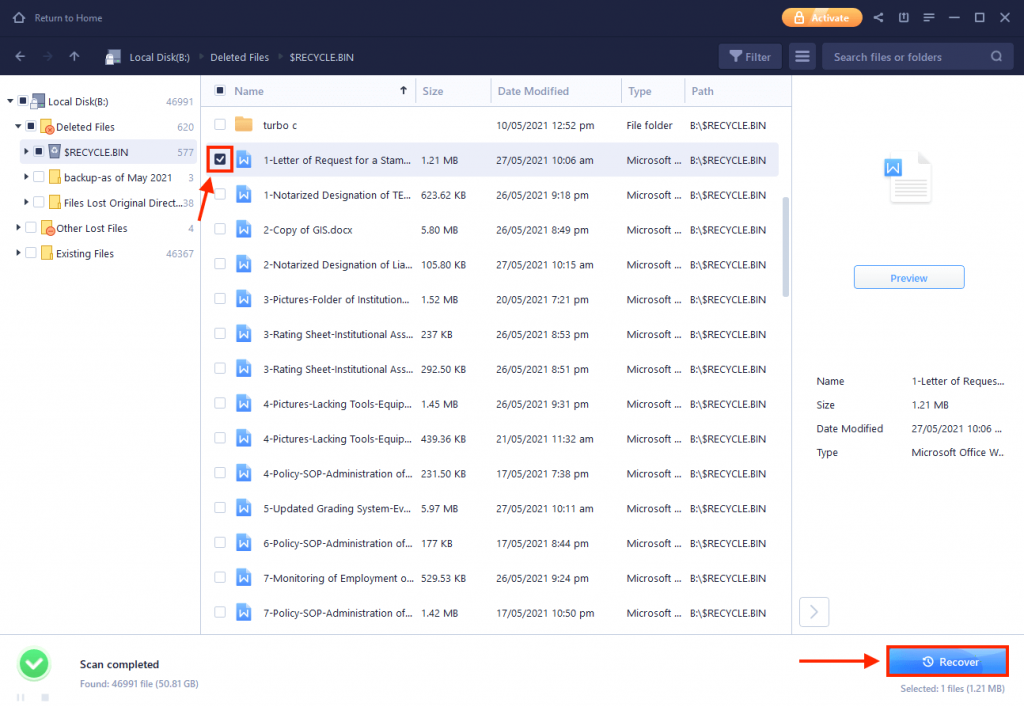Image resolution: width=1024 pixels, height=707 pixels.
Task: Preview the selected Word document
Action: point(908,277)
